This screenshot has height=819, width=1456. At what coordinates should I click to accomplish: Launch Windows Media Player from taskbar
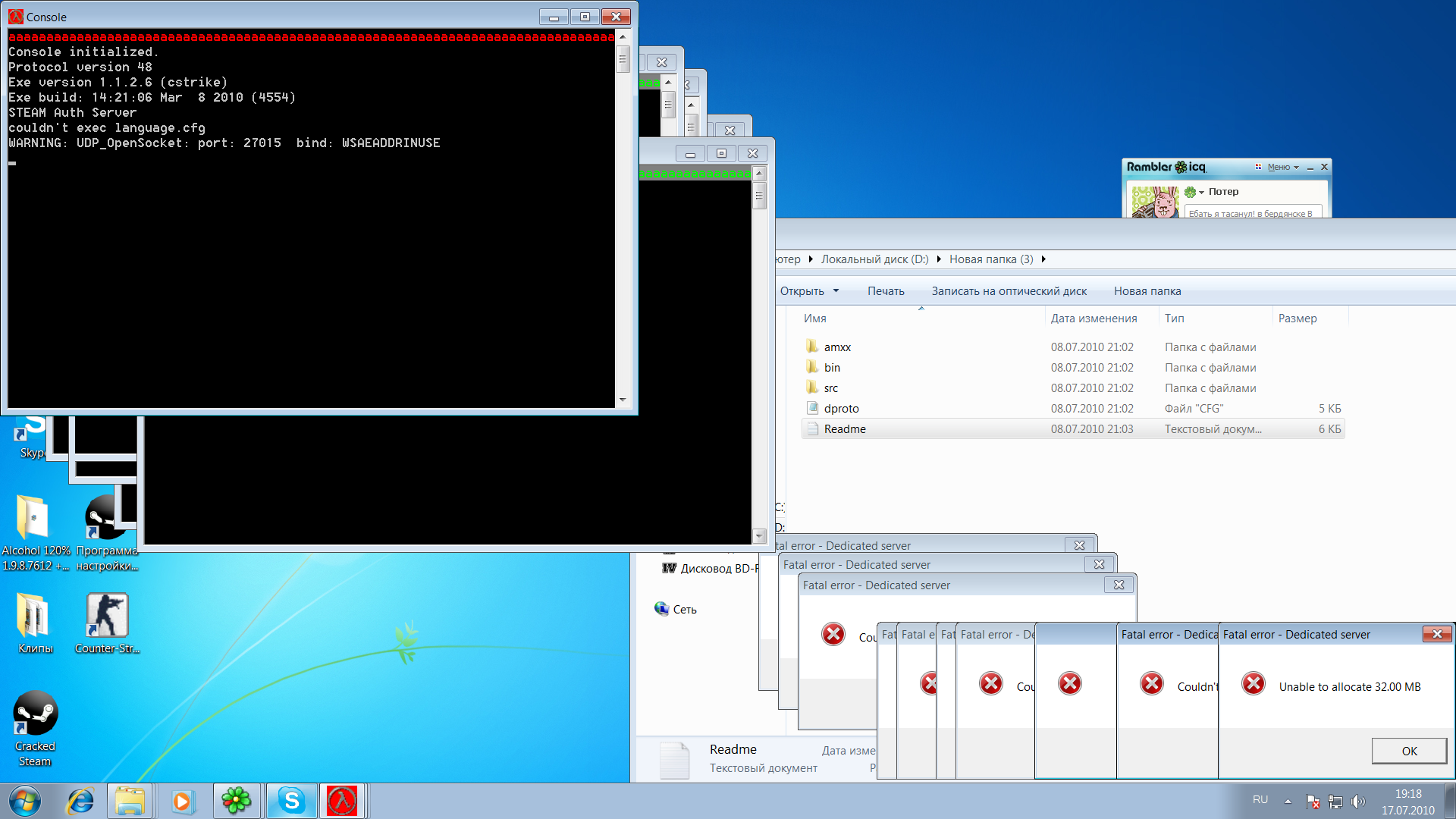tap(182, 801)
